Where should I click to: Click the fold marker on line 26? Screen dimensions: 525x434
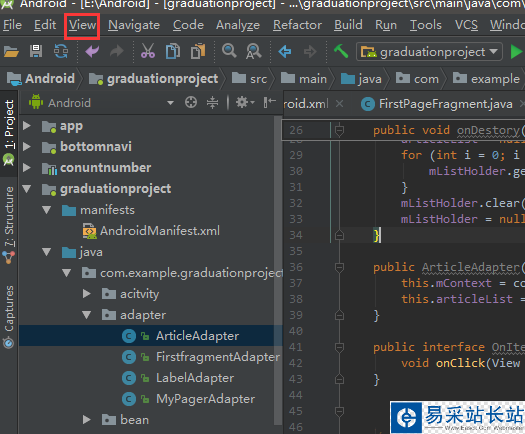tap(339, 130)
